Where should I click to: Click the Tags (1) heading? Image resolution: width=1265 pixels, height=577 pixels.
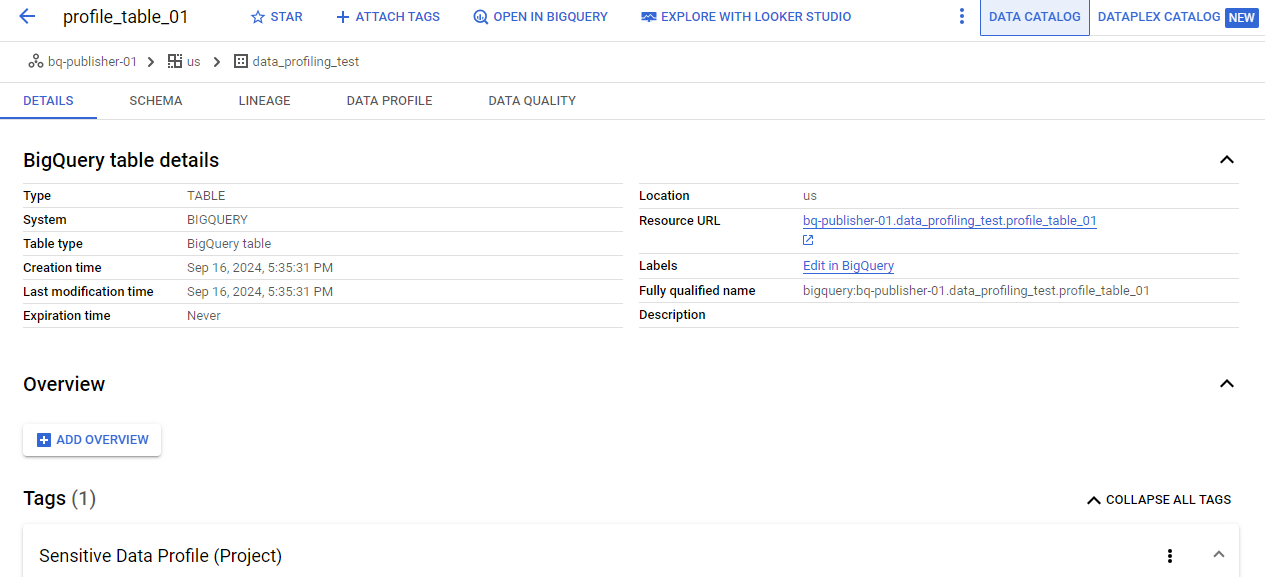click(x=59, y=498)
